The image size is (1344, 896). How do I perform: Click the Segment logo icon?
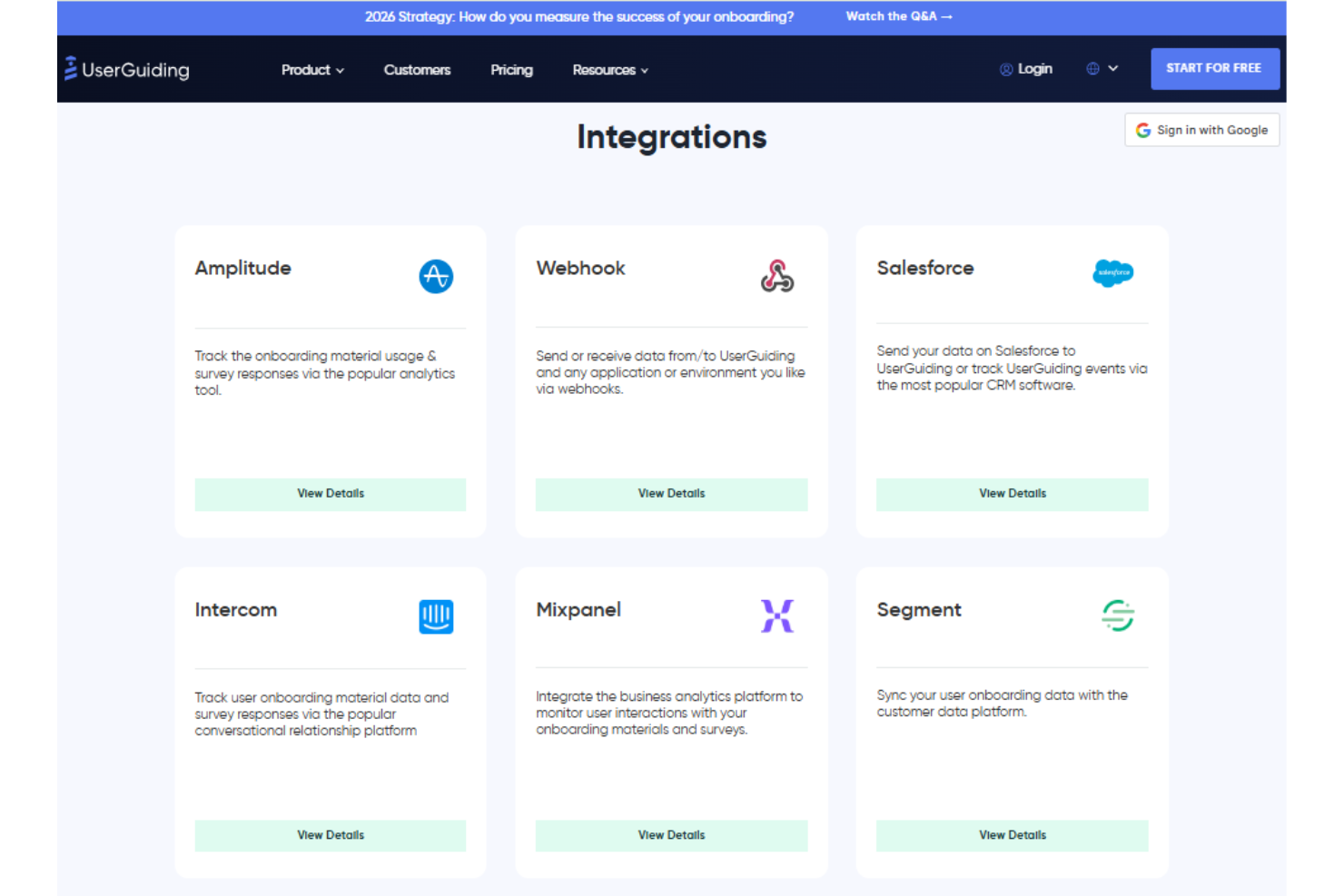pos(1118,615)
